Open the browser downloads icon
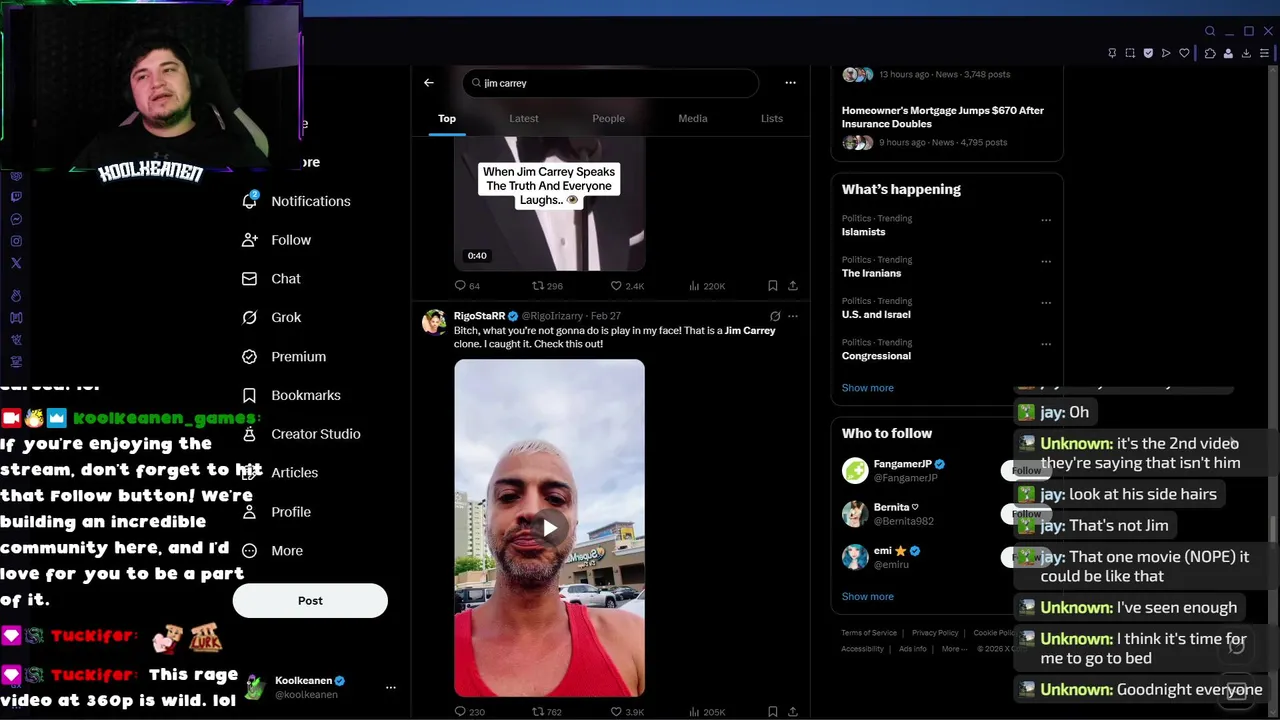Screen dimensions: 1280x720 coord(1246,53)
